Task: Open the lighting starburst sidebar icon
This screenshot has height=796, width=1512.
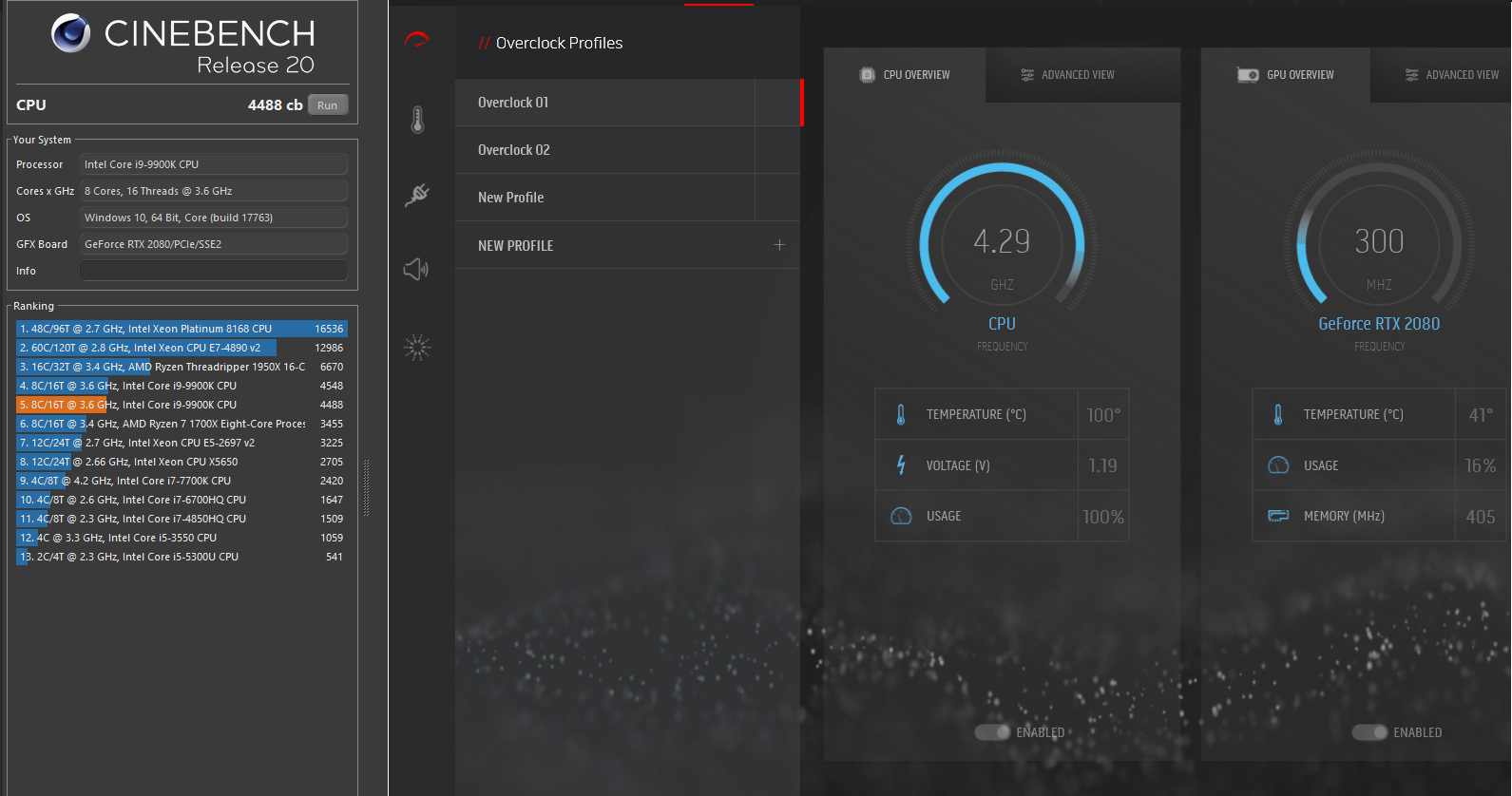Action: [x=417, y=347]
